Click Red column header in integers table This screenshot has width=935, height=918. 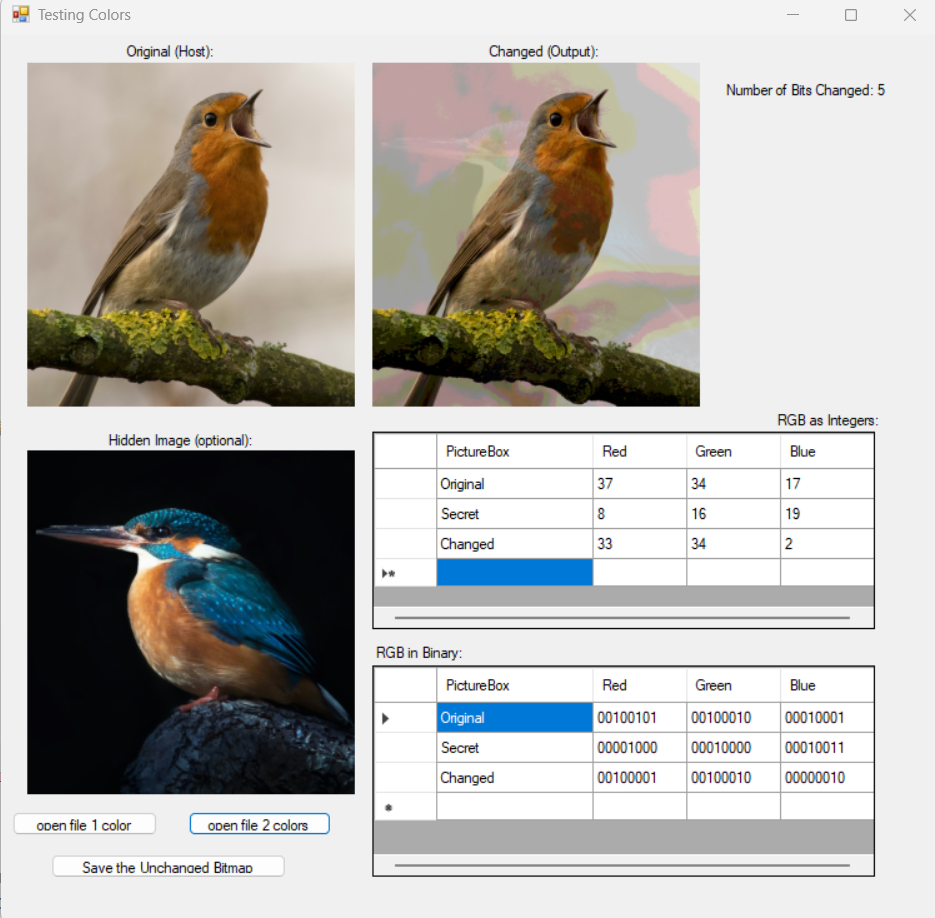coord(638,451)
